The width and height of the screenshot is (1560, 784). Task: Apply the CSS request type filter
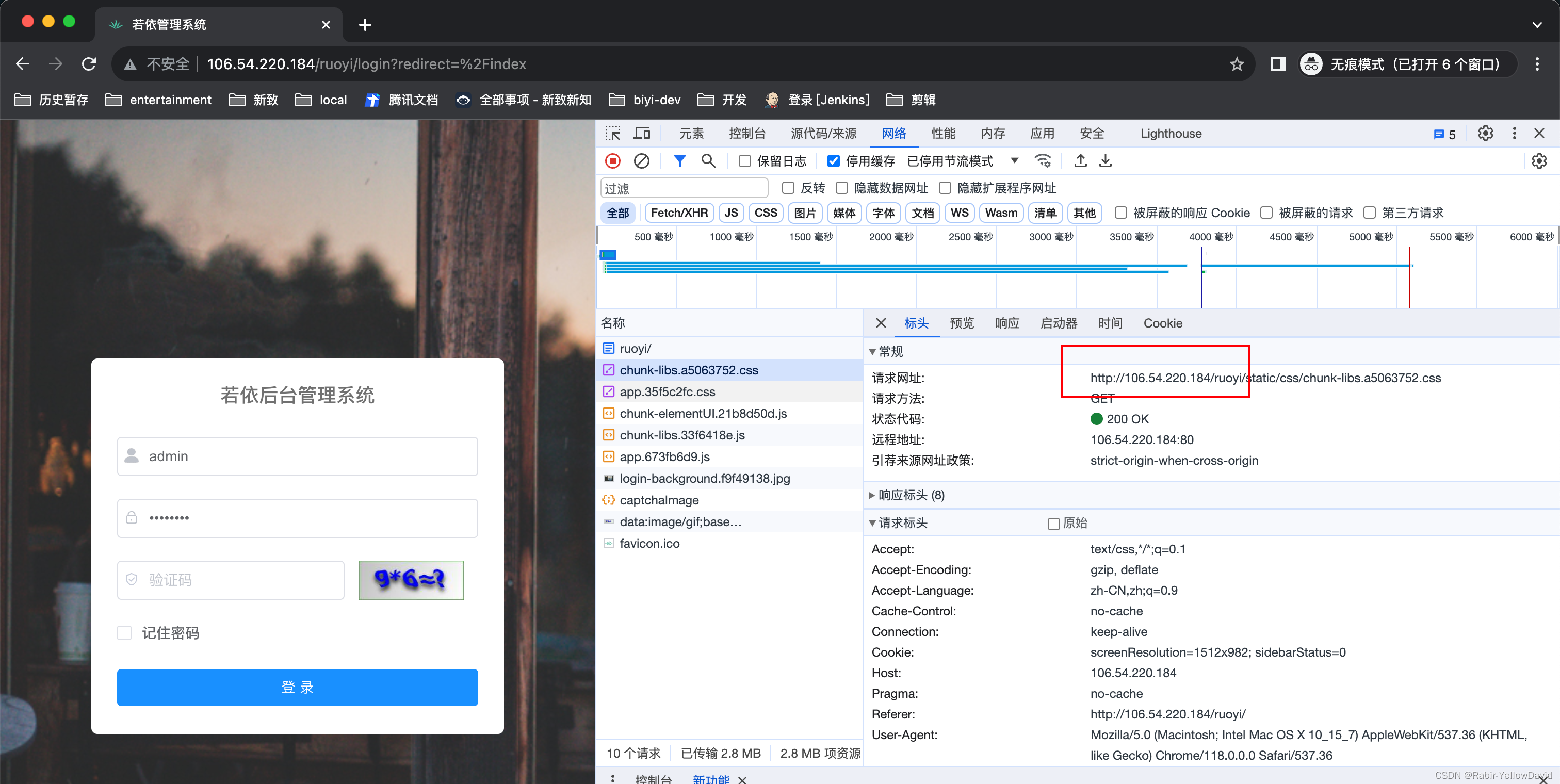point(766,213)
